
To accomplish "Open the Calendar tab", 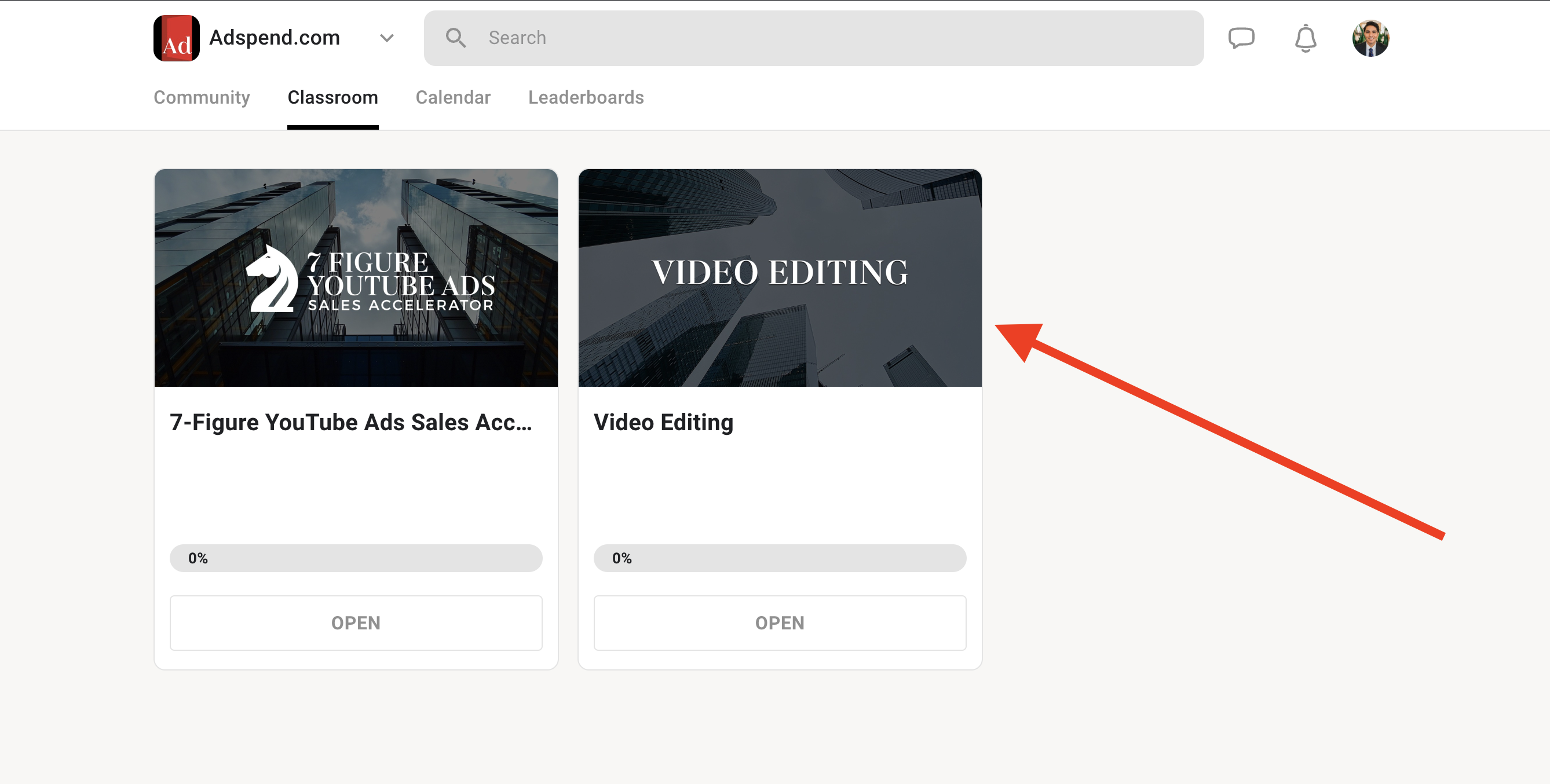I will [453, 97].
